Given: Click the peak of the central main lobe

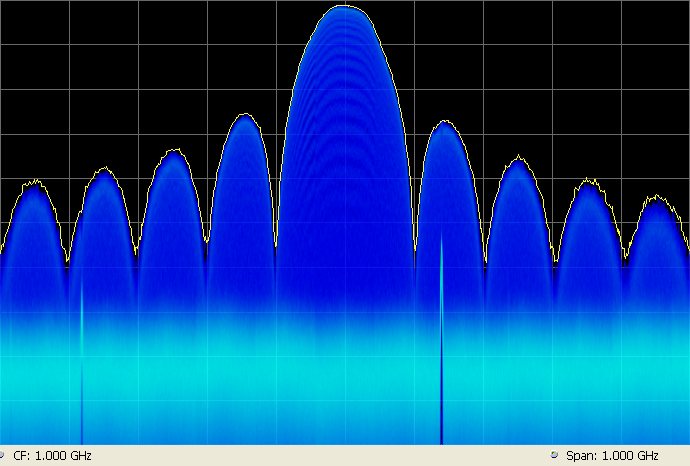Looking at the screenshot, I should click(x=344, y=8).
